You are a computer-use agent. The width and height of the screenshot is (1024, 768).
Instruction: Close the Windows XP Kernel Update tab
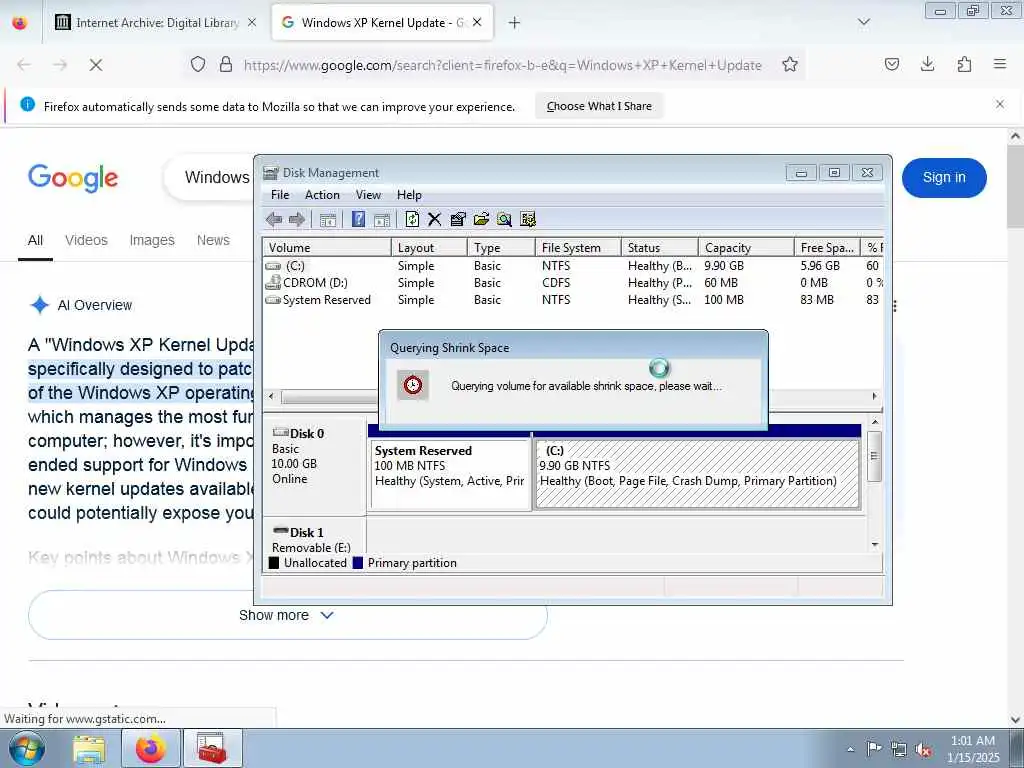477,22
